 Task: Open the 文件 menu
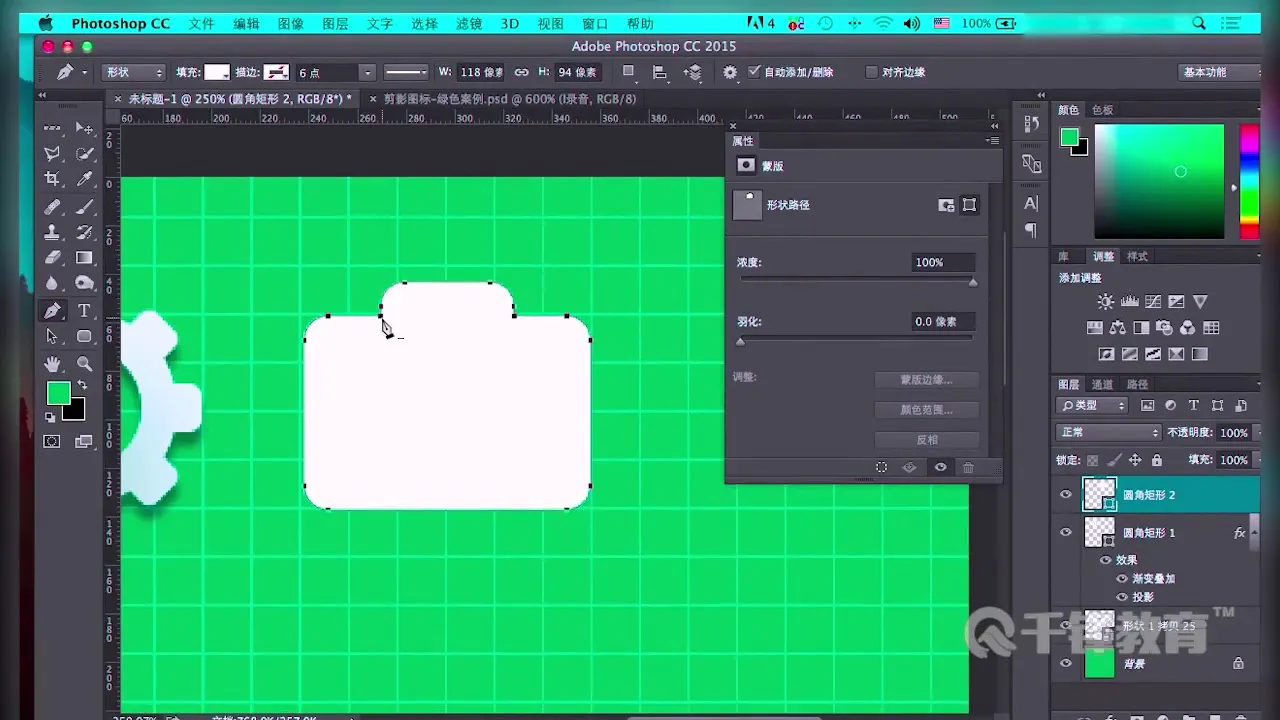(x=201, y=23)
